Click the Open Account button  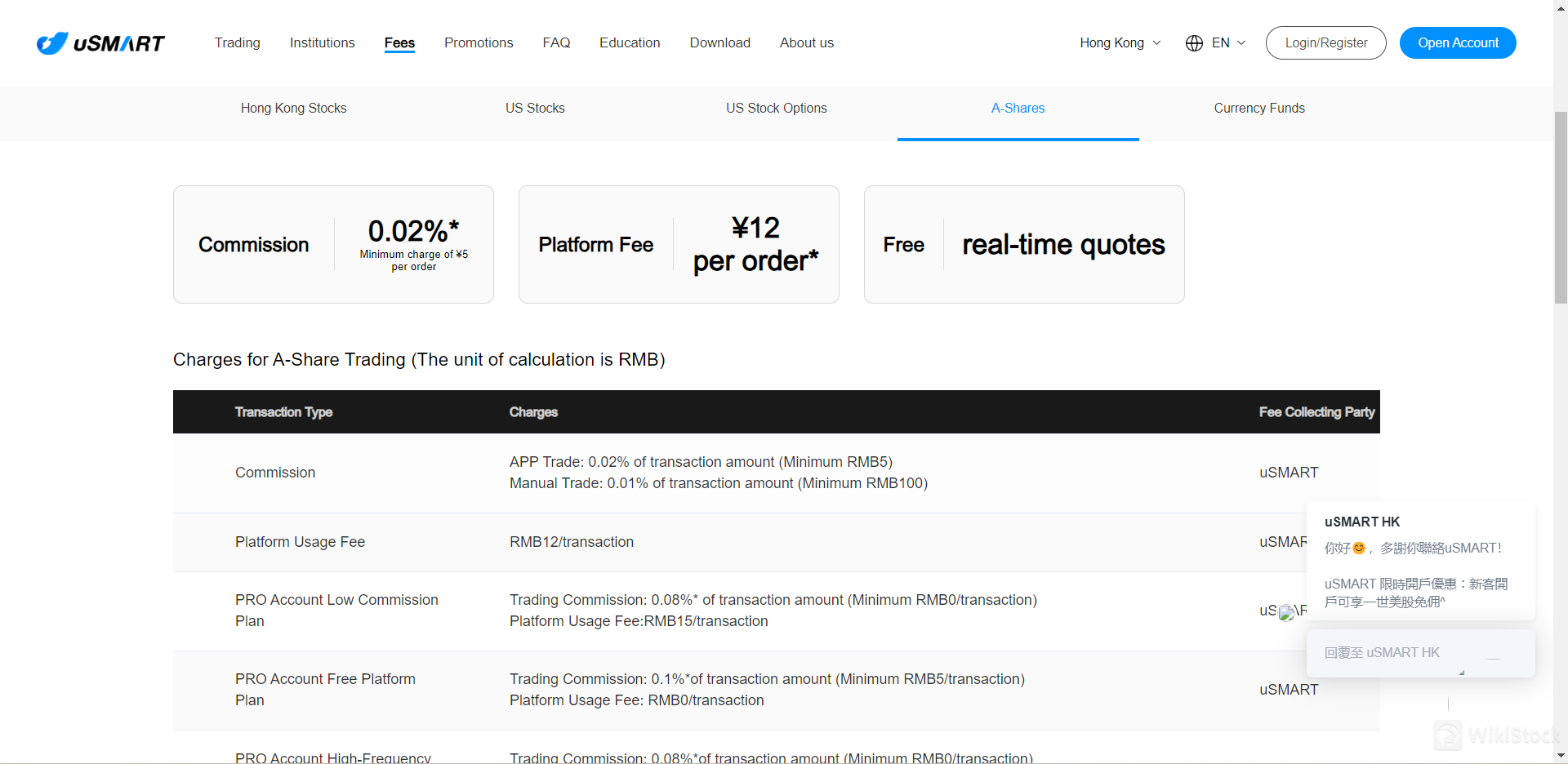[x=1458, y=43]
